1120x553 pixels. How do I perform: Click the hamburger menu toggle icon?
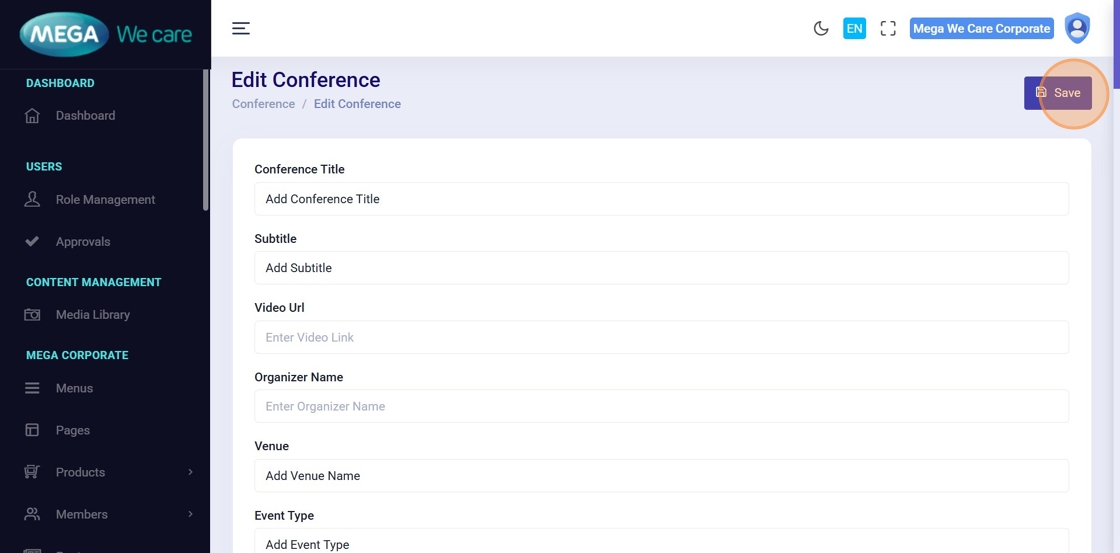(241, 28)
